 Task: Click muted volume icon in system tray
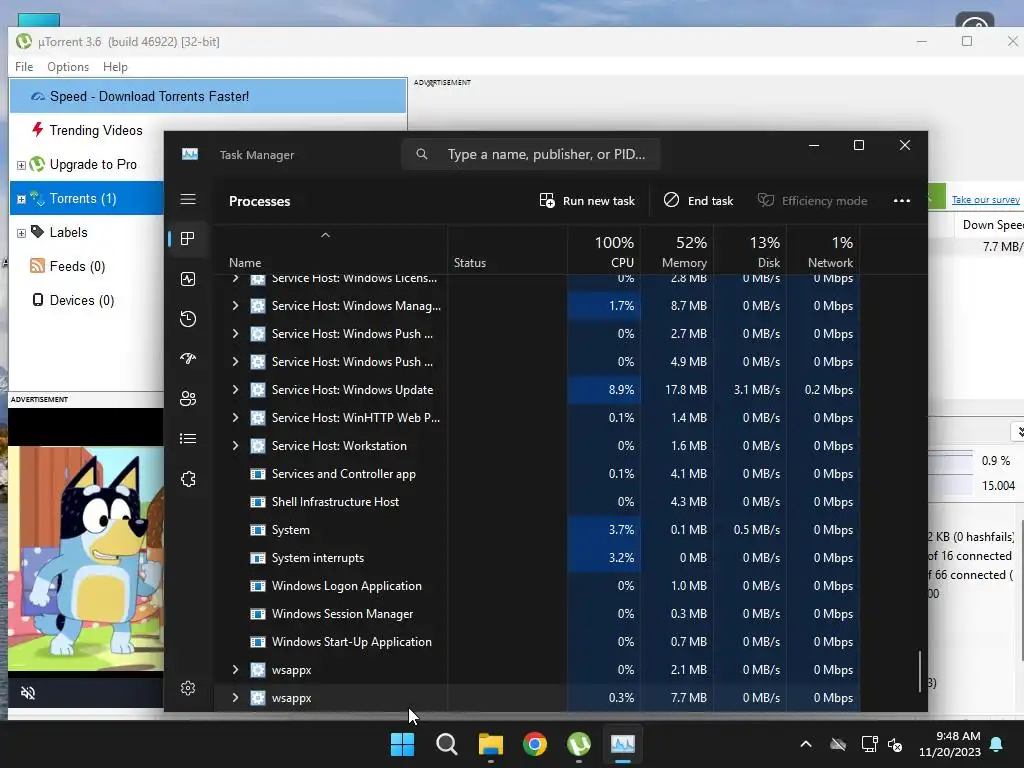[x=895, y=744]
